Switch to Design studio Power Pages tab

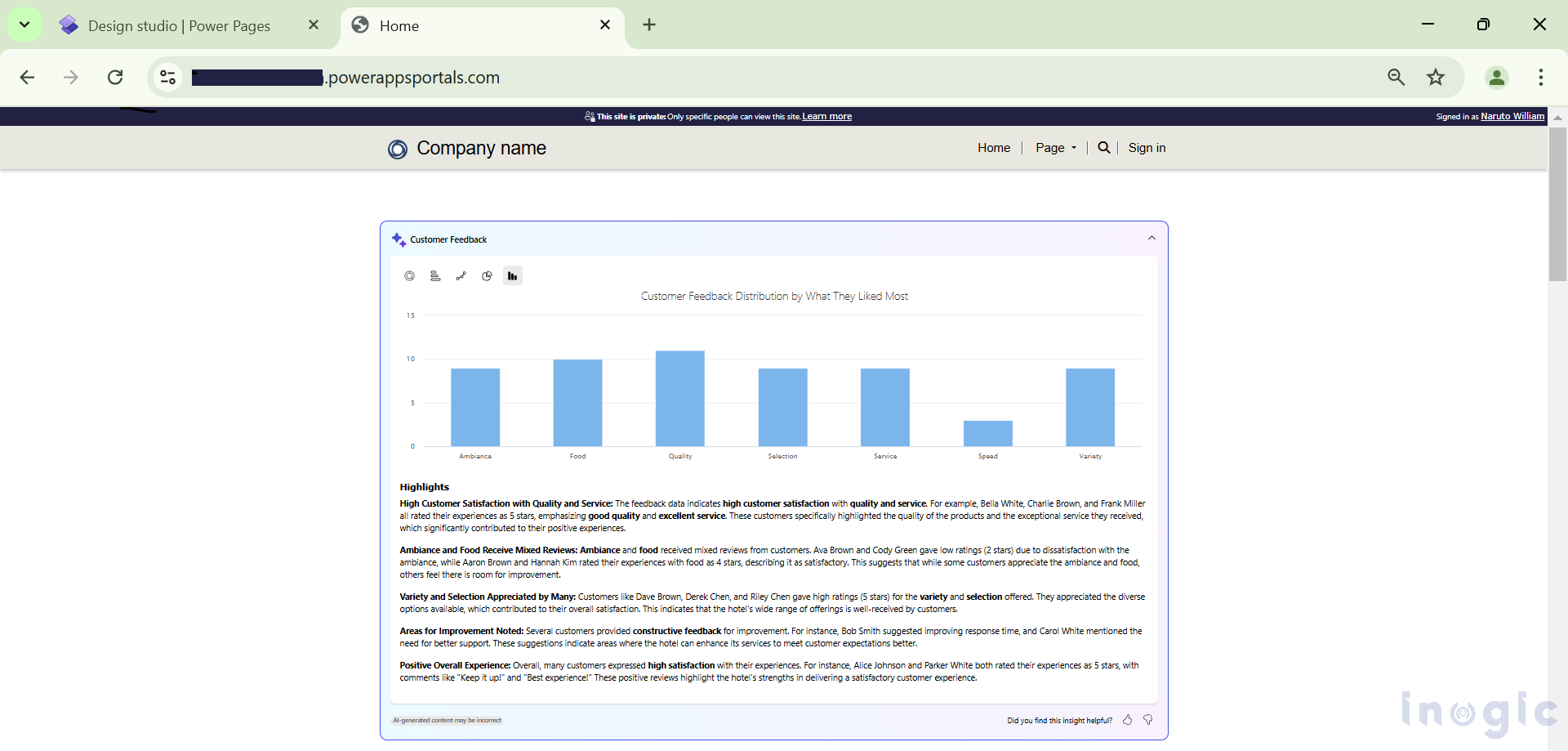coord(180,25)
